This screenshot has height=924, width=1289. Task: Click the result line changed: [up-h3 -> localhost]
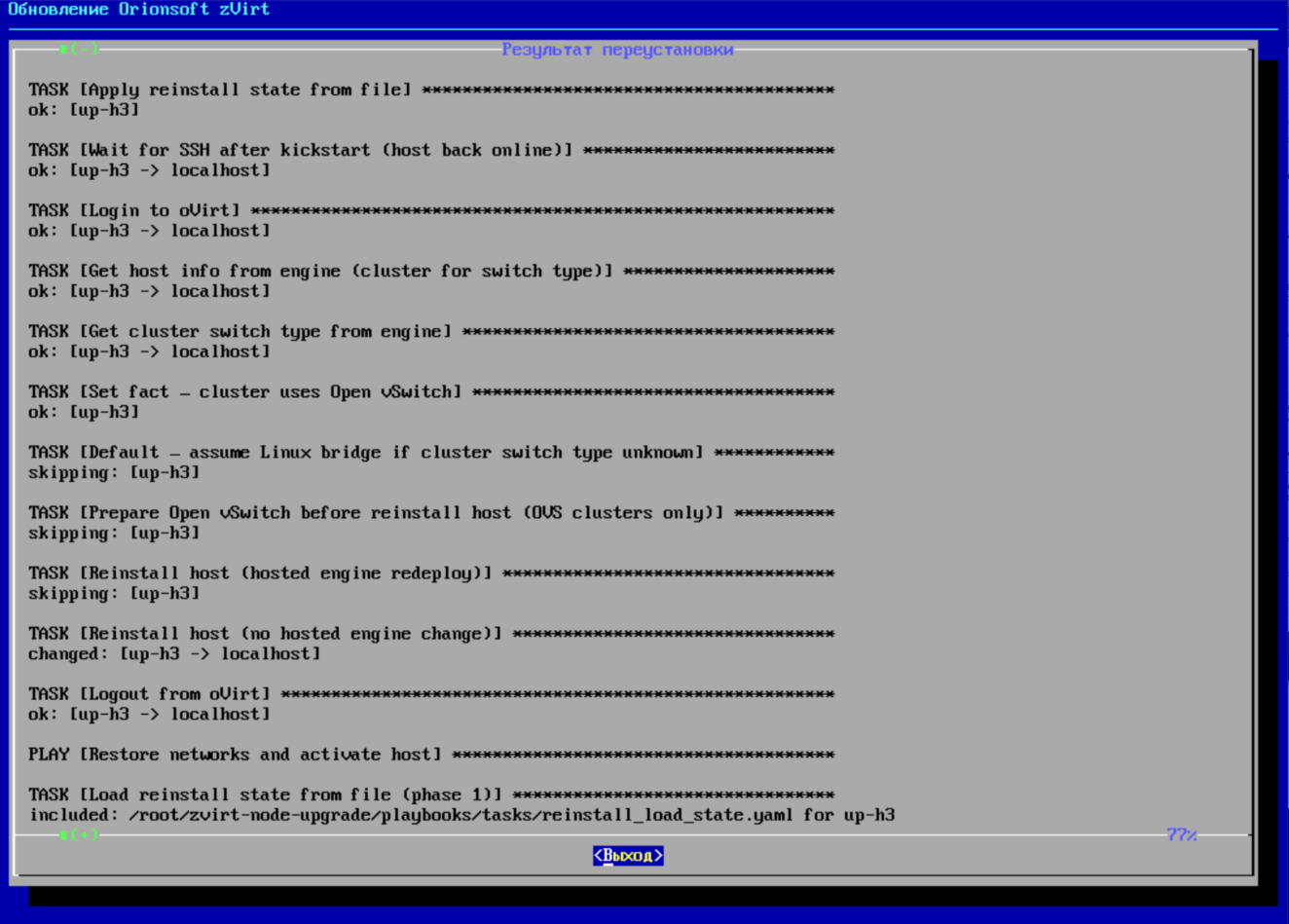click(x=174, y=653)
